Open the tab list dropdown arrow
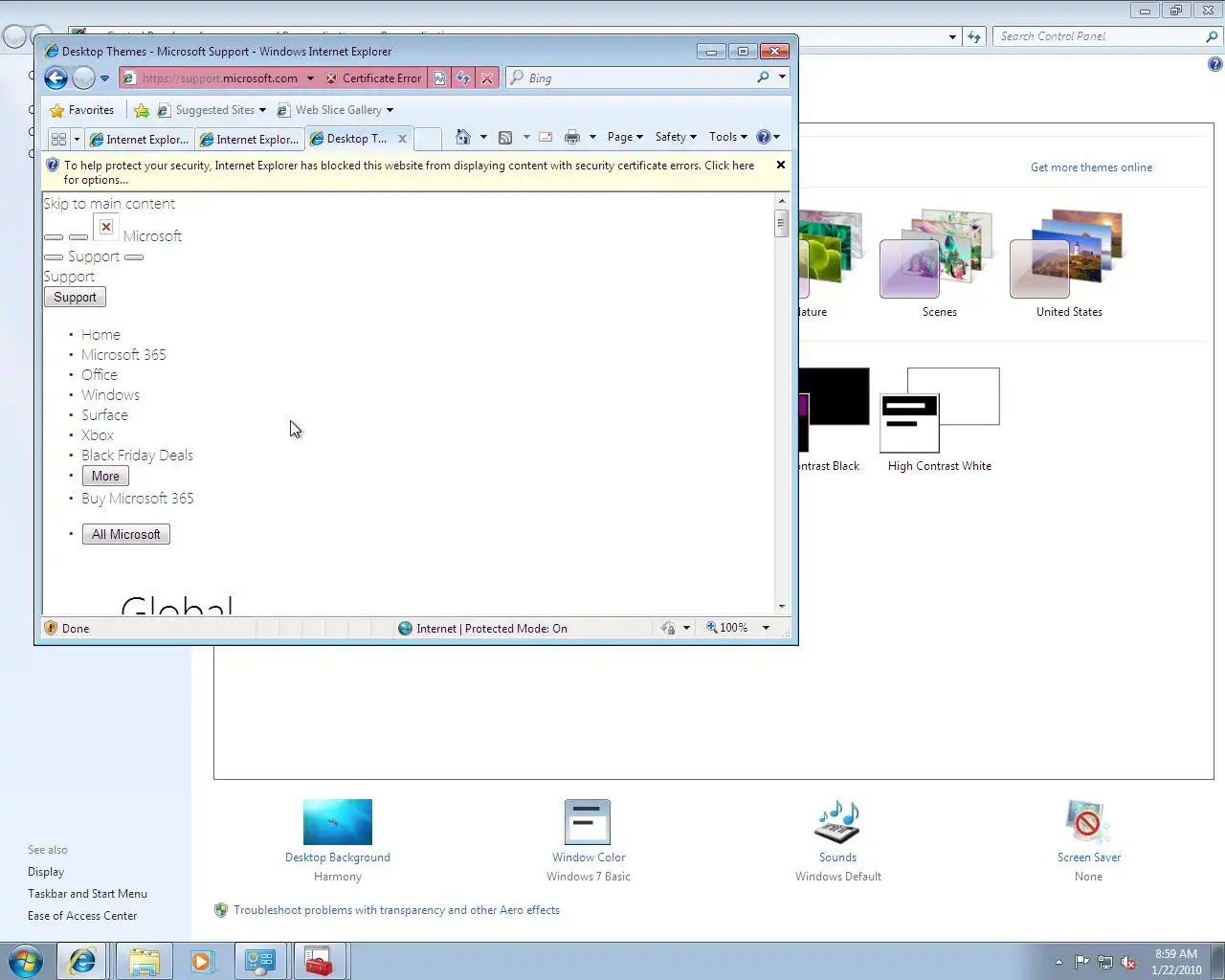The image size is (1225, 980). (77, 139)
